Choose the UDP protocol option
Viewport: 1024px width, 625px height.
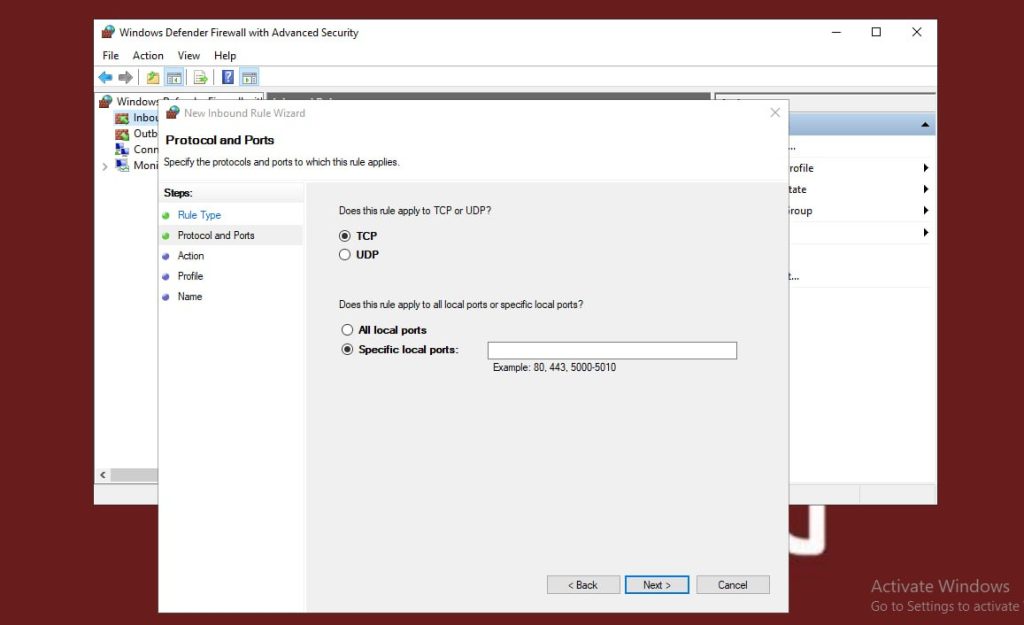(x=345, y=255)
